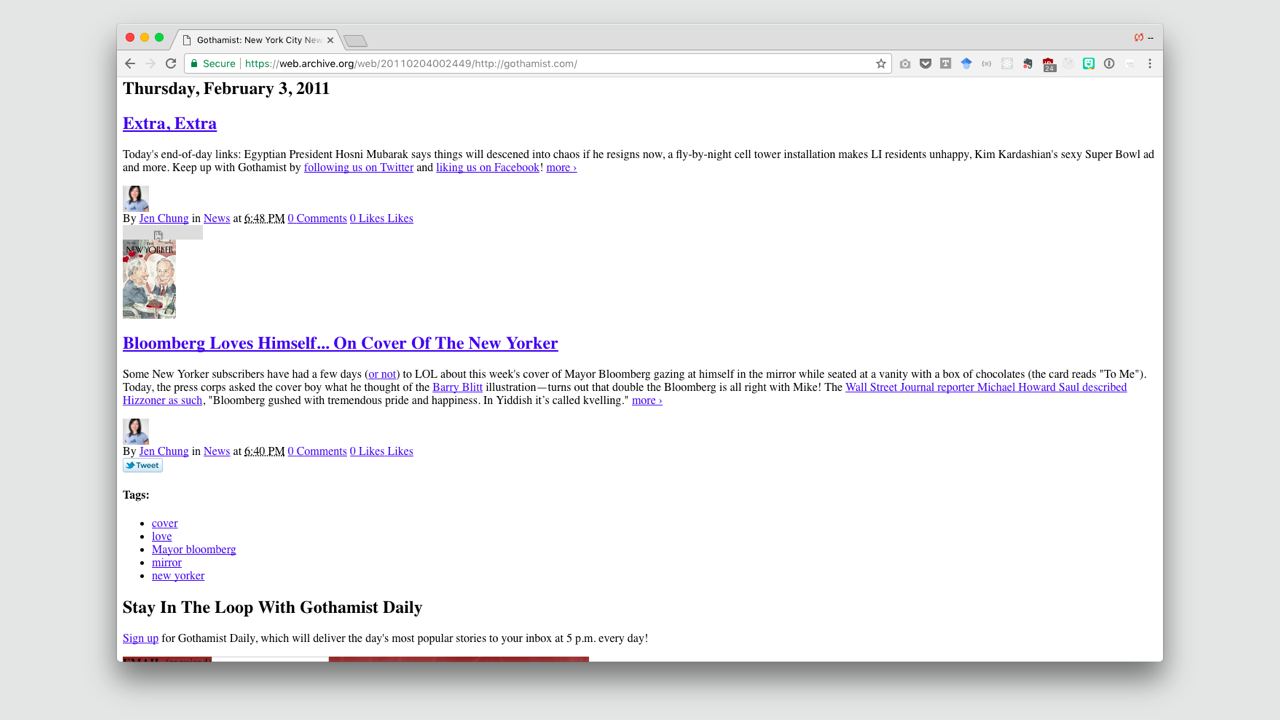The image size is (1280, 720).
Task: Close the Gothamist browser tab
Action: click(x=330, y=40)
